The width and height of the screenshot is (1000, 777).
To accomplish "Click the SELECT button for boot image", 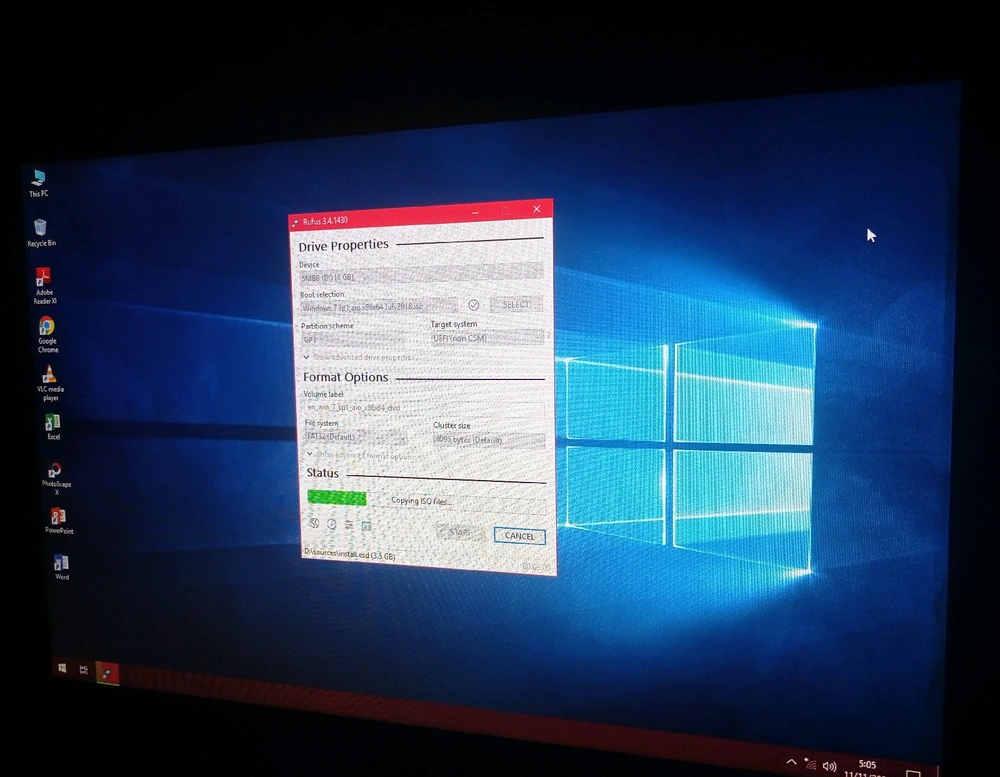I will point(516,304).
